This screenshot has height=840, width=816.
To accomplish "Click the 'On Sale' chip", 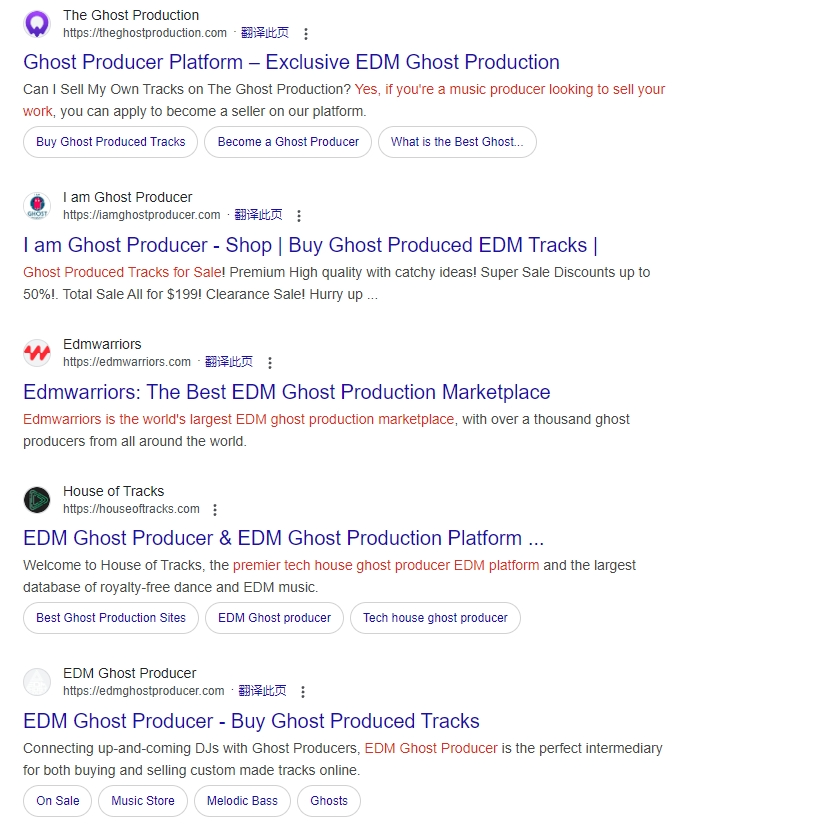I will pyautogui.click(x=57, y=801).
